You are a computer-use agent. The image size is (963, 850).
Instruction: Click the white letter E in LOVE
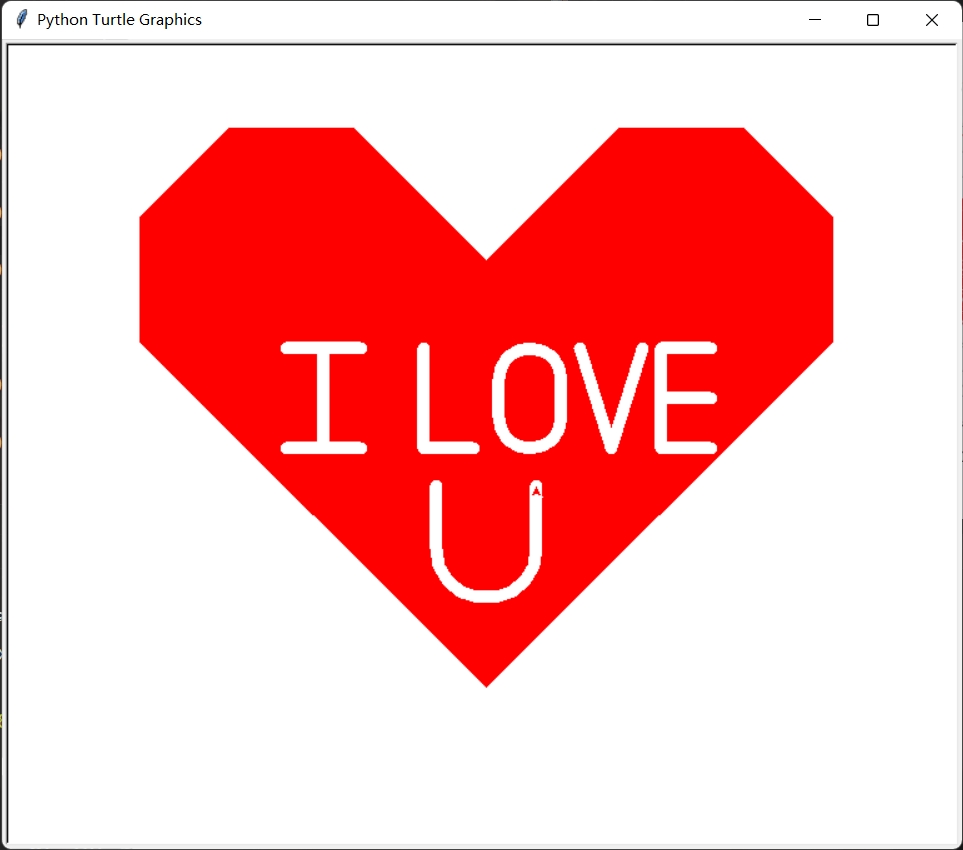[663, 397]
